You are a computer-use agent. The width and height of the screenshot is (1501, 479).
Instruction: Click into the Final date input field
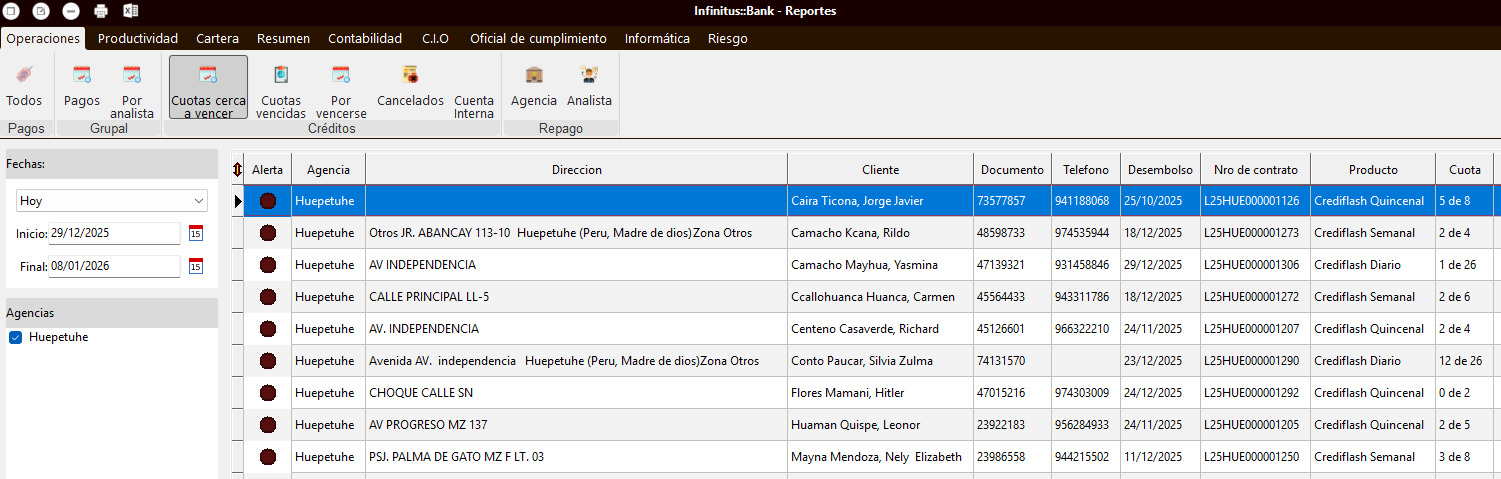[114, 266]
